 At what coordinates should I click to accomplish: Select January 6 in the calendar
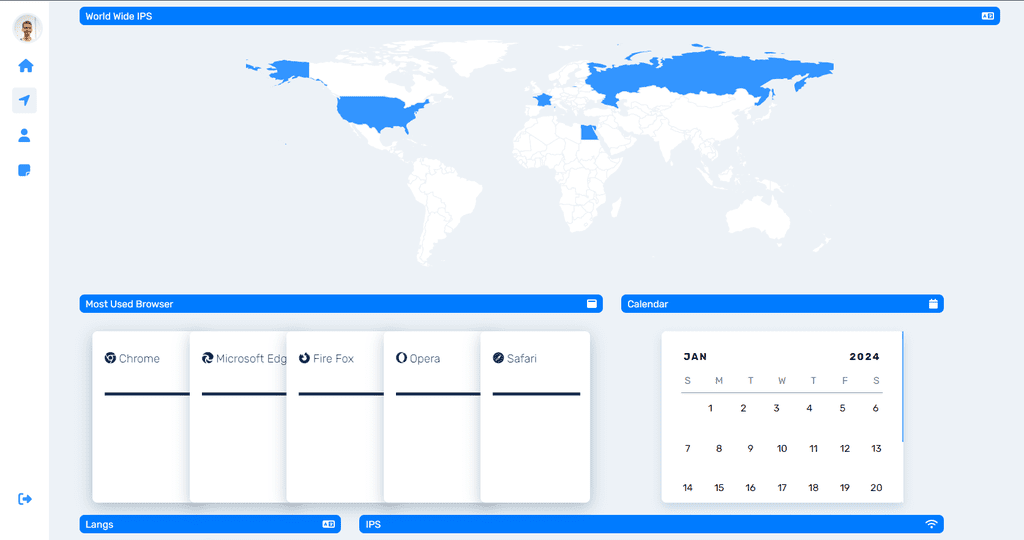[876, 408]
